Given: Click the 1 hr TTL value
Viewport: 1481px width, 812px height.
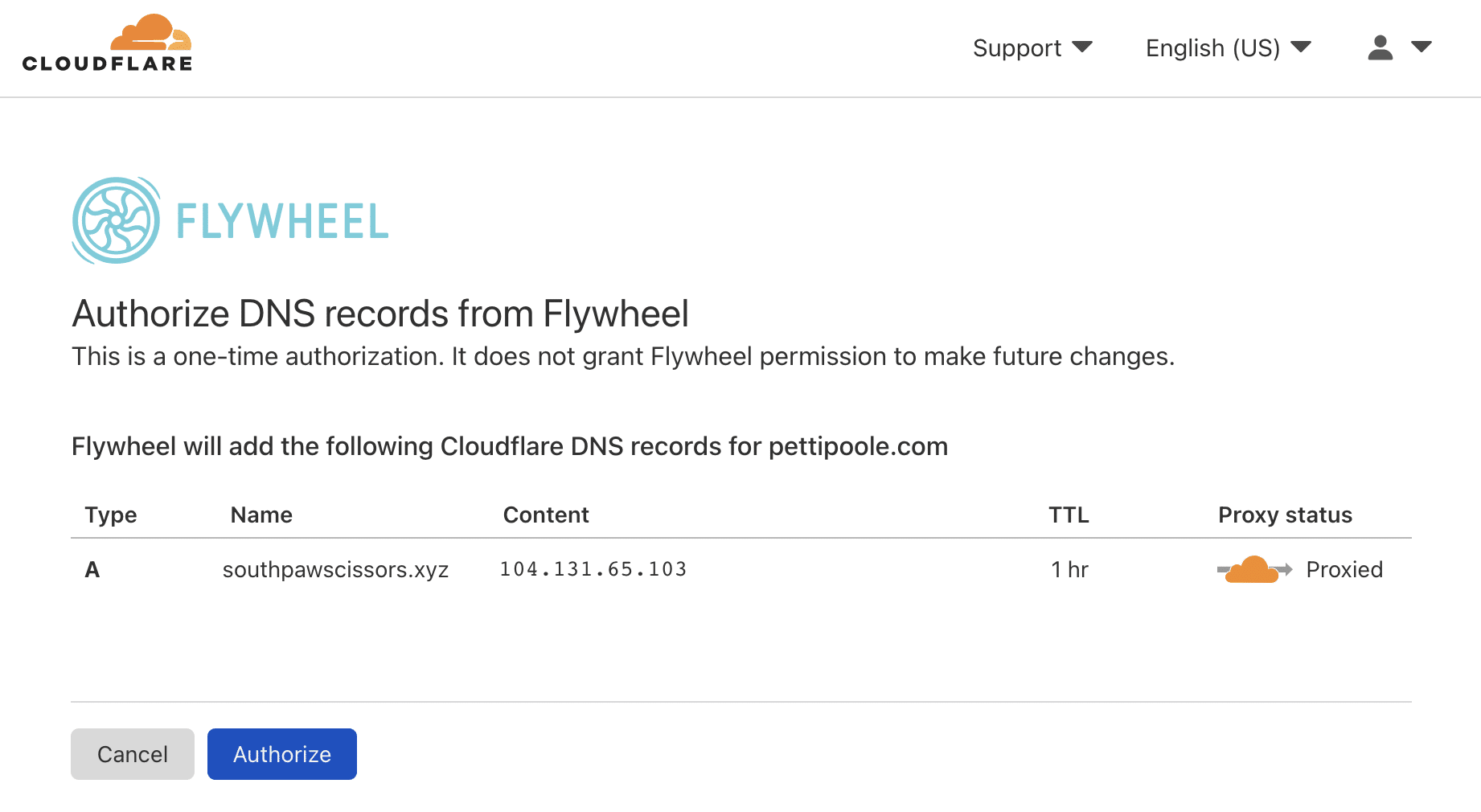Looking at the screenshot, I should 1069,569.
